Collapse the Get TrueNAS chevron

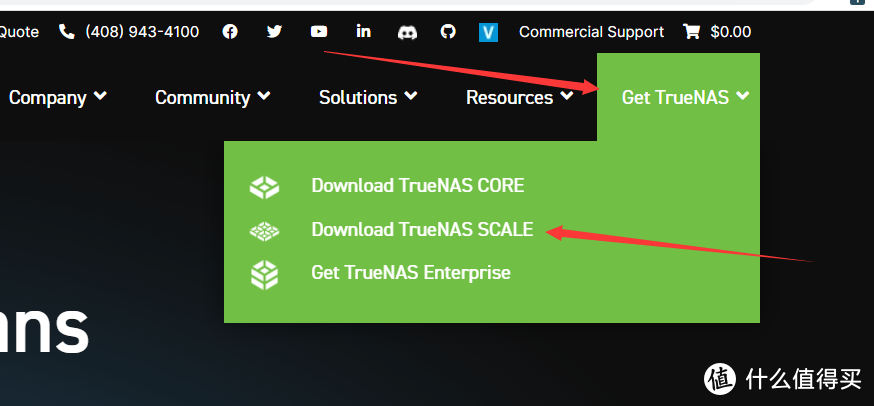click(742, 96)
